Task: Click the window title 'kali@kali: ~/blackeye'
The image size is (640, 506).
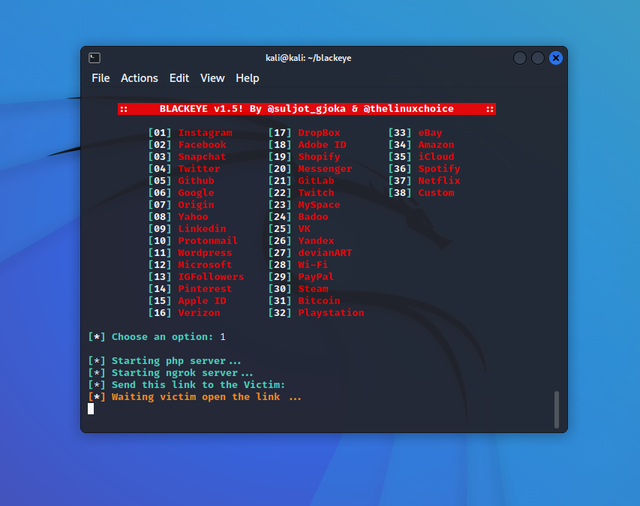Action: click(x=308, y=58)
